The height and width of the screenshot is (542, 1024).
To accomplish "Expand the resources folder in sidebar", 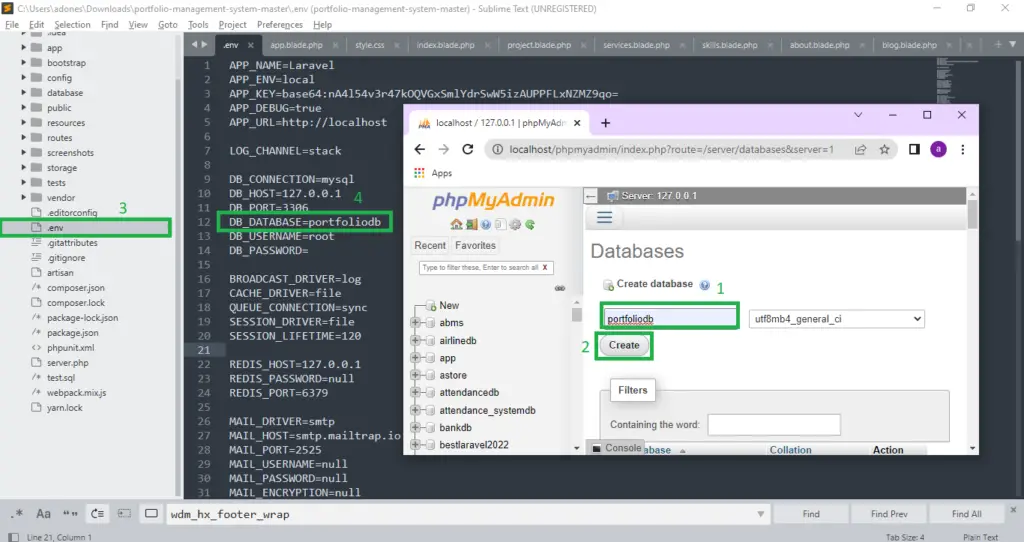I will point(24,122).
